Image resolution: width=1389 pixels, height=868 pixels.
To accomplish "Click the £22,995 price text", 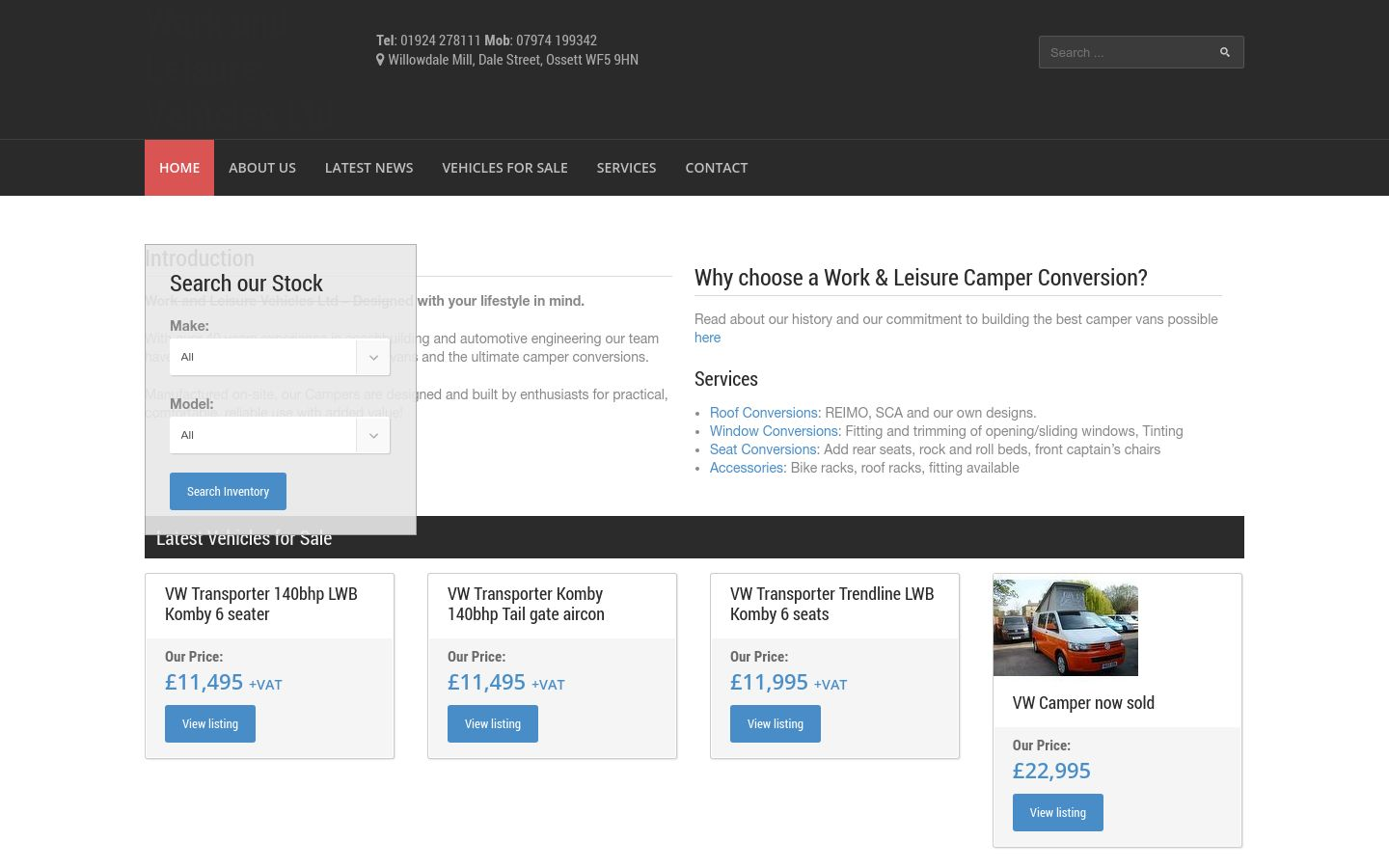I will coord(1051,771).
